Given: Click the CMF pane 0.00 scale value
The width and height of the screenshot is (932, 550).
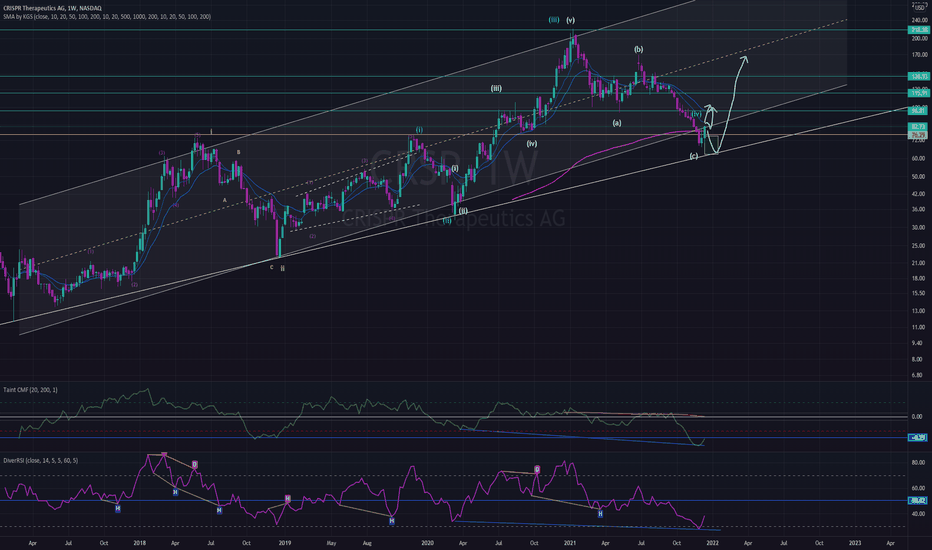Looking at the screenshot, I should coord(917,416).
